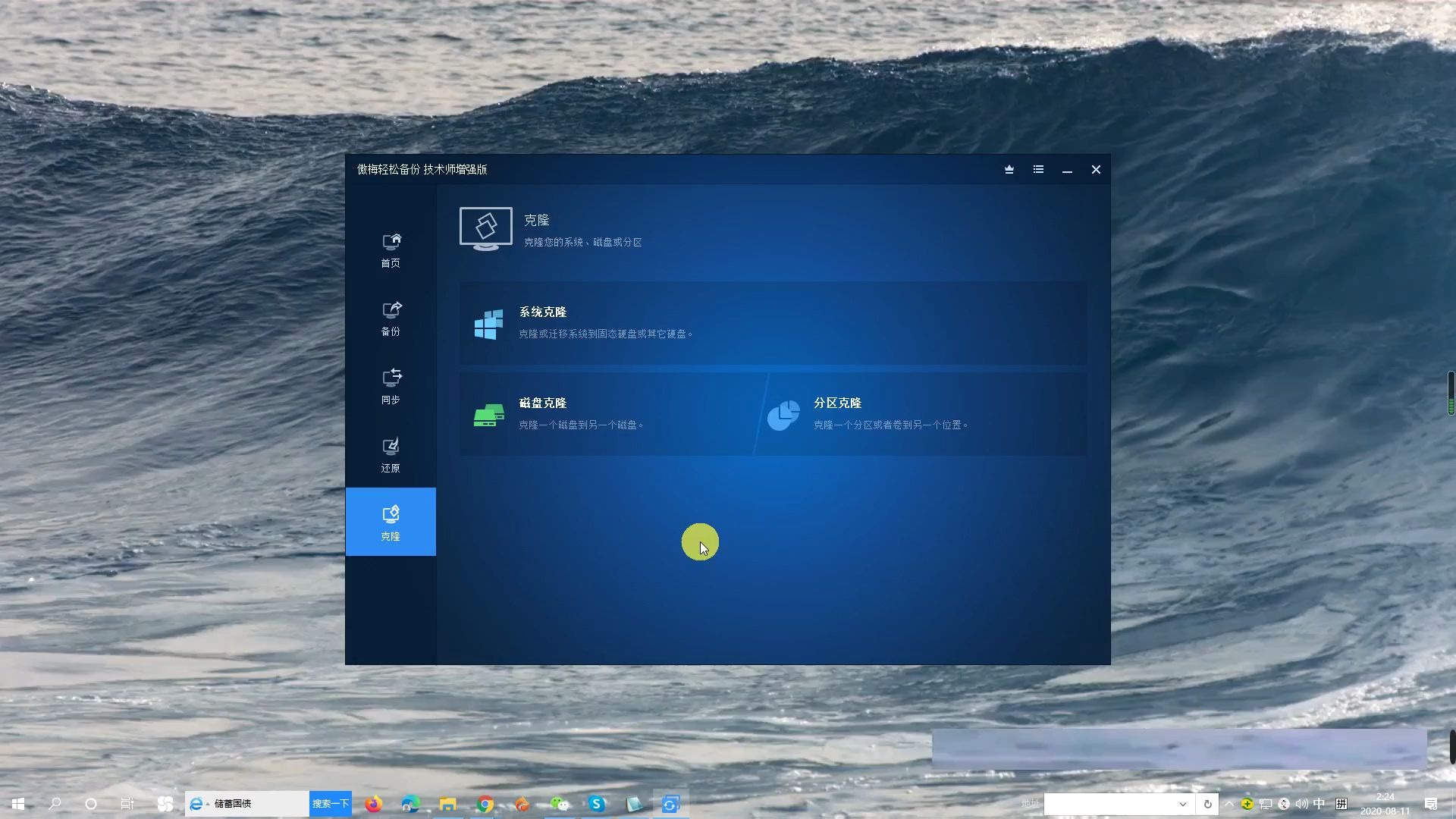Open the 同步 sync section

(391, 387)
